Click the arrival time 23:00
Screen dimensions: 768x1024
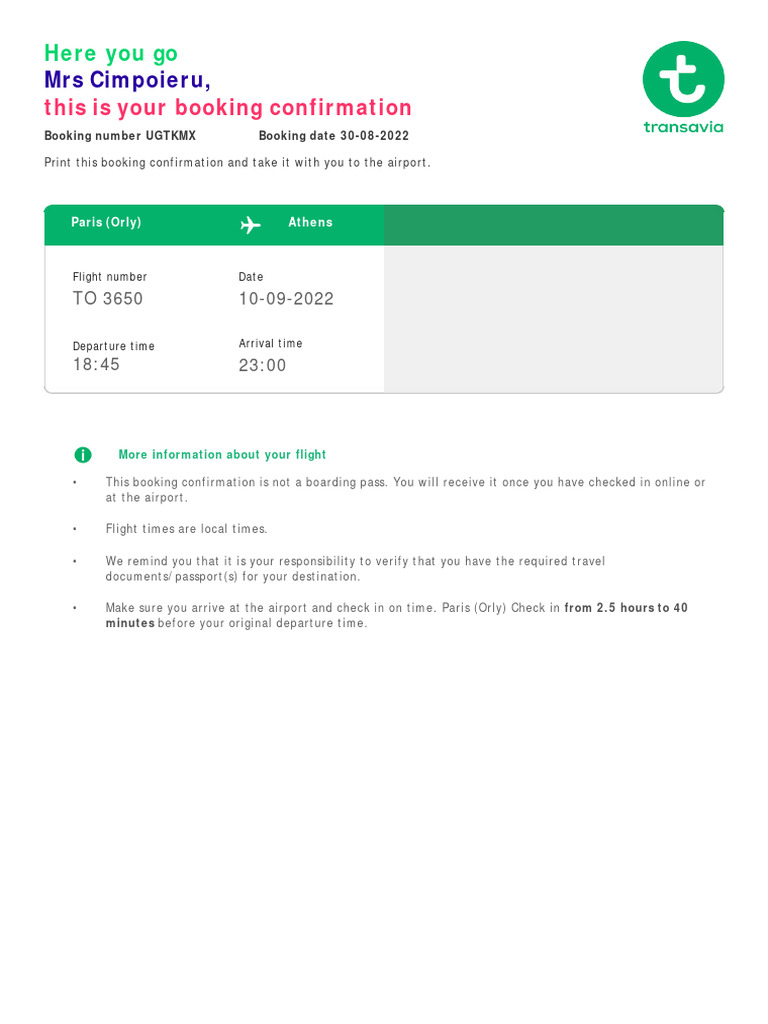coord(262,366)
